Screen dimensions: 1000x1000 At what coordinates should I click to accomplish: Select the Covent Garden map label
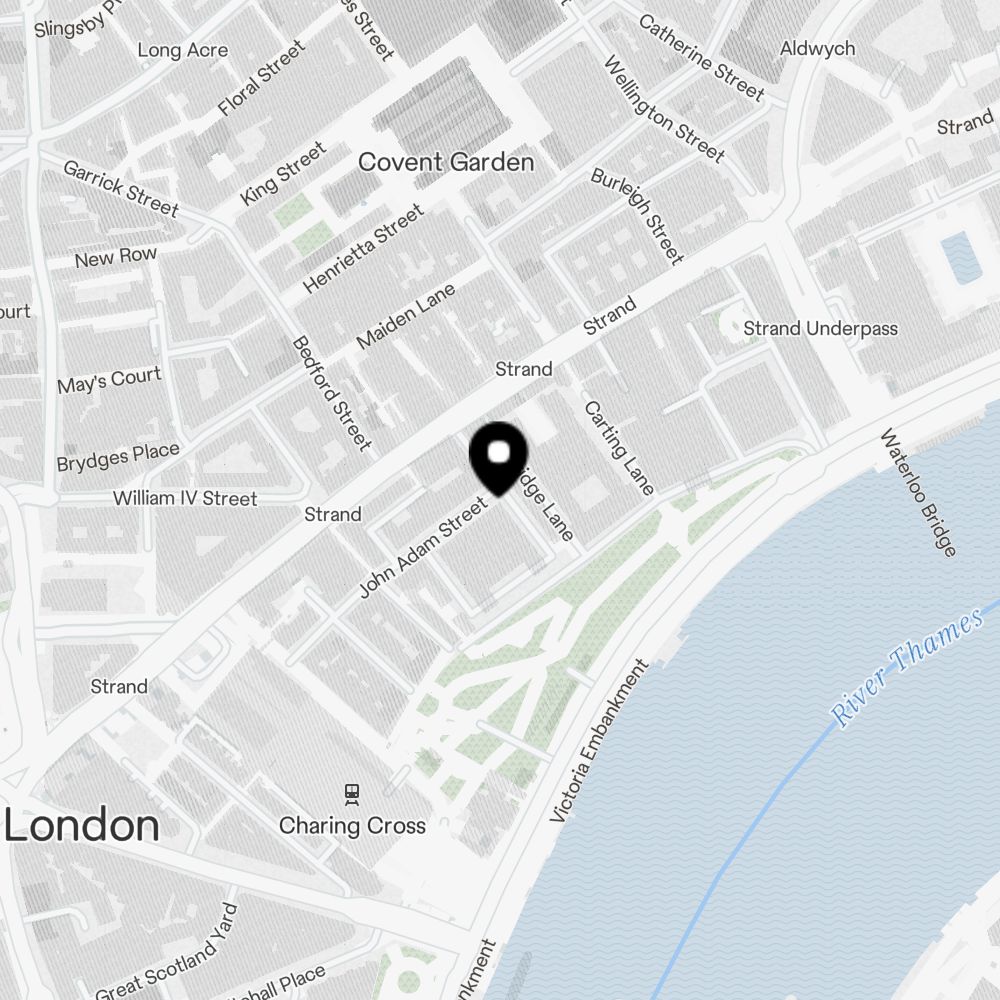(x=446, y=162)
